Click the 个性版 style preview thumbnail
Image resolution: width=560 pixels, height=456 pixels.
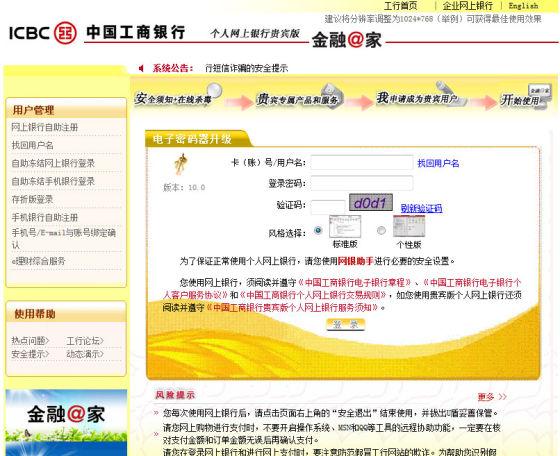[409, 226]
